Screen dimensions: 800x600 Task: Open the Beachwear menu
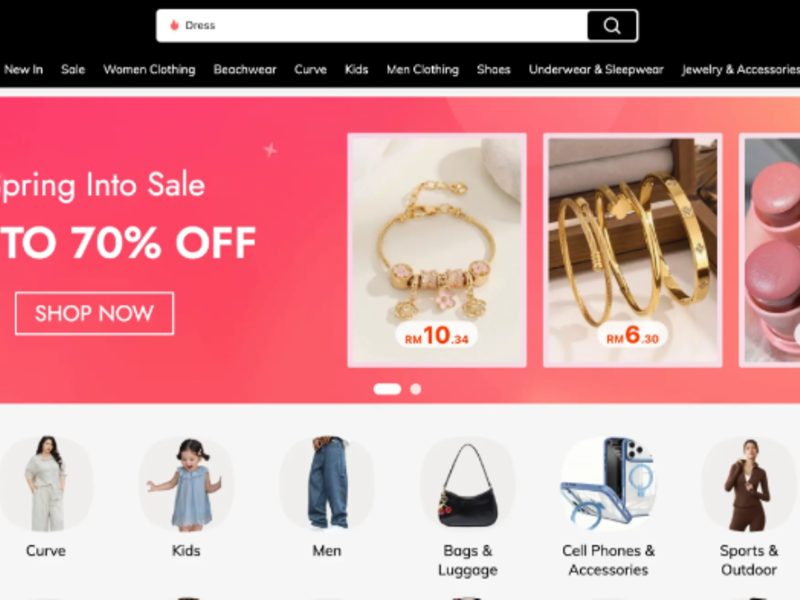(245, 69)
